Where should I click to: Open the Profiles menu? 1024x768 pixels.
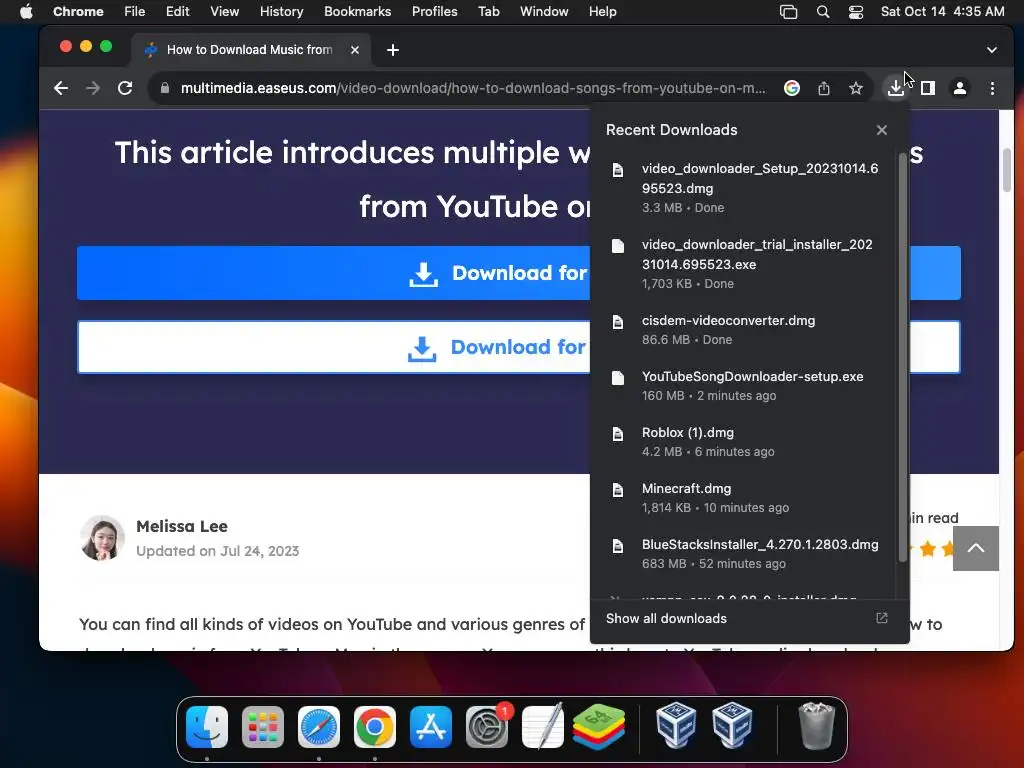[x=434, y=12]
